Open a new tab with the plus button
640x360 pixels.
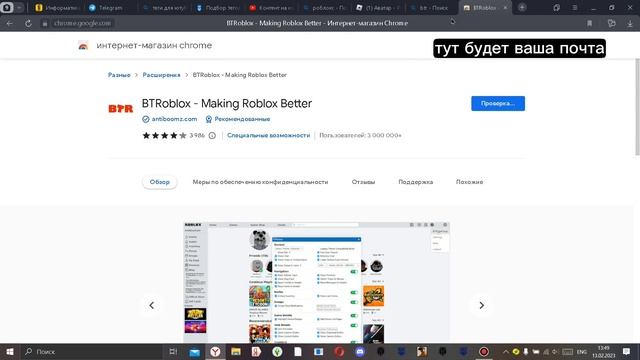coord(522,7)
